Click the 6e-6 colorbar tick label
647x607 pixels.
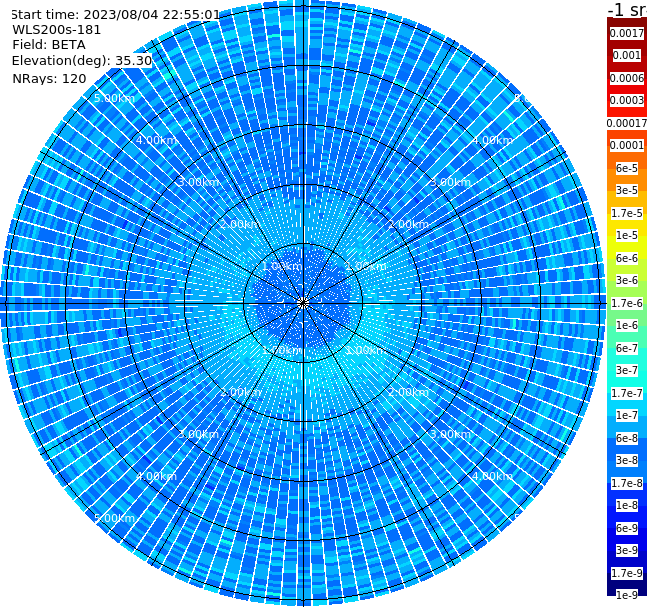click(627, 258)
